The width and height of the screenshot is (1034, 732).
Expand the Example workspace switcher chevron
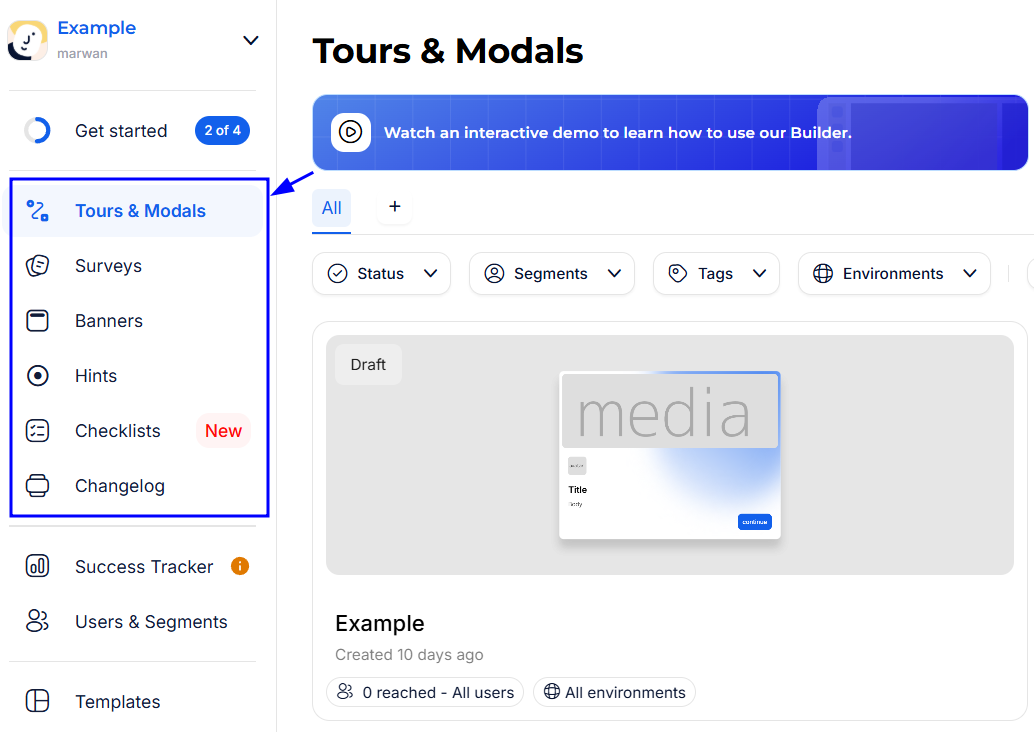tap(251, 41)
